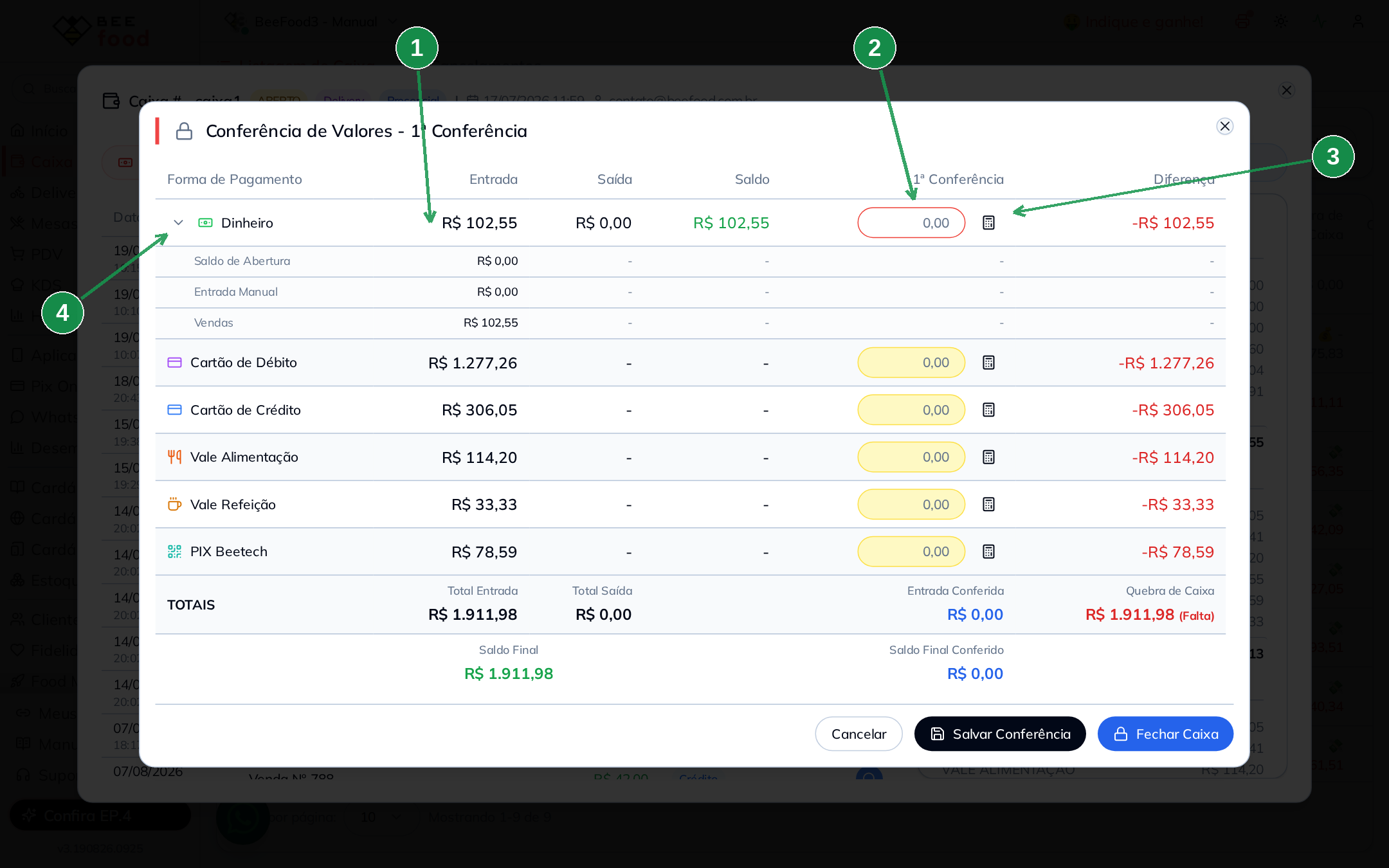
Task: Click the Fechar Caixa button
Action: (1165, 734)
